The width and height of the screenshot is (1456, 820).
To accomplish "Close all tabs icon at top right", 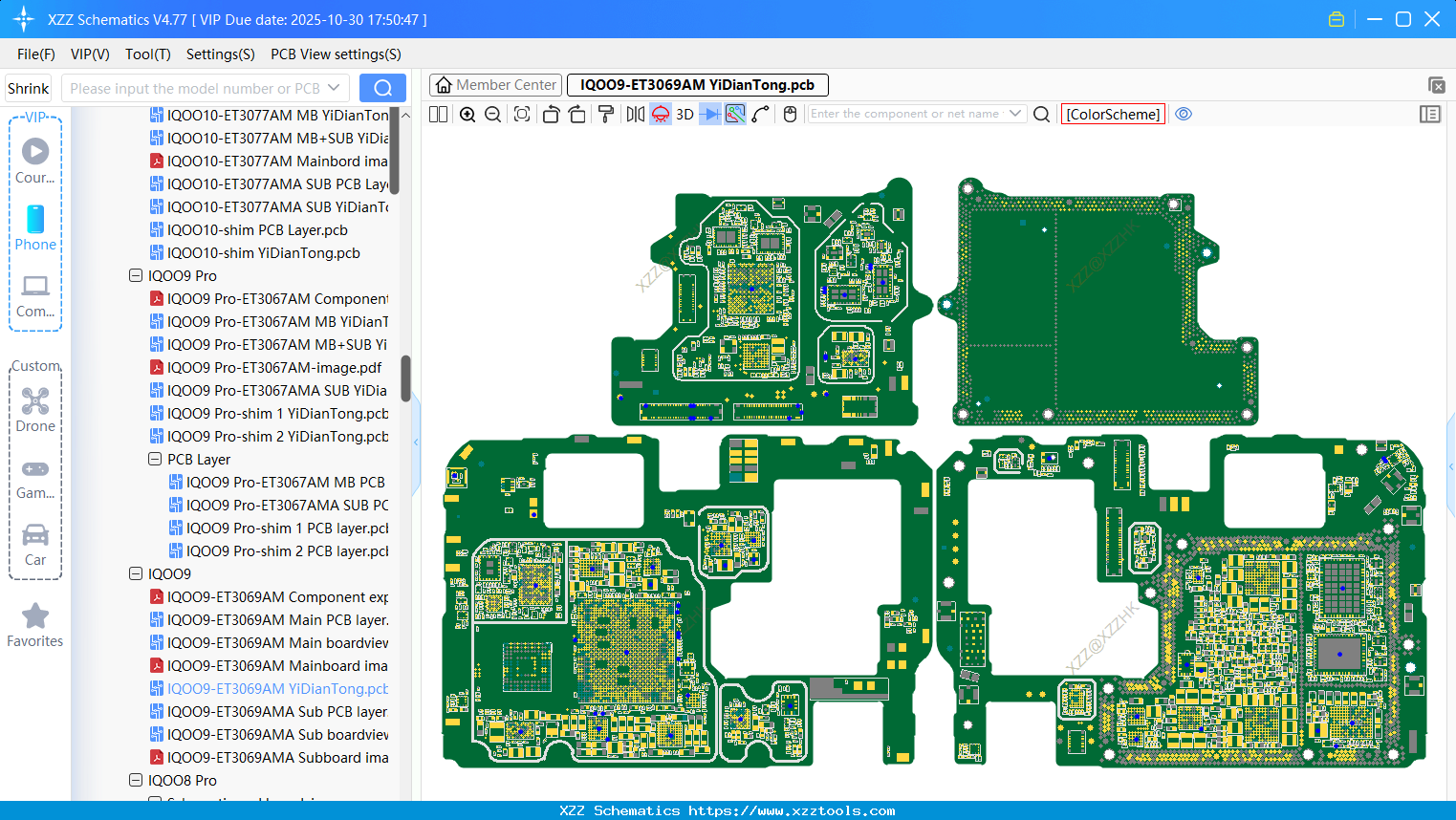I will click(x=1436, y=85).
